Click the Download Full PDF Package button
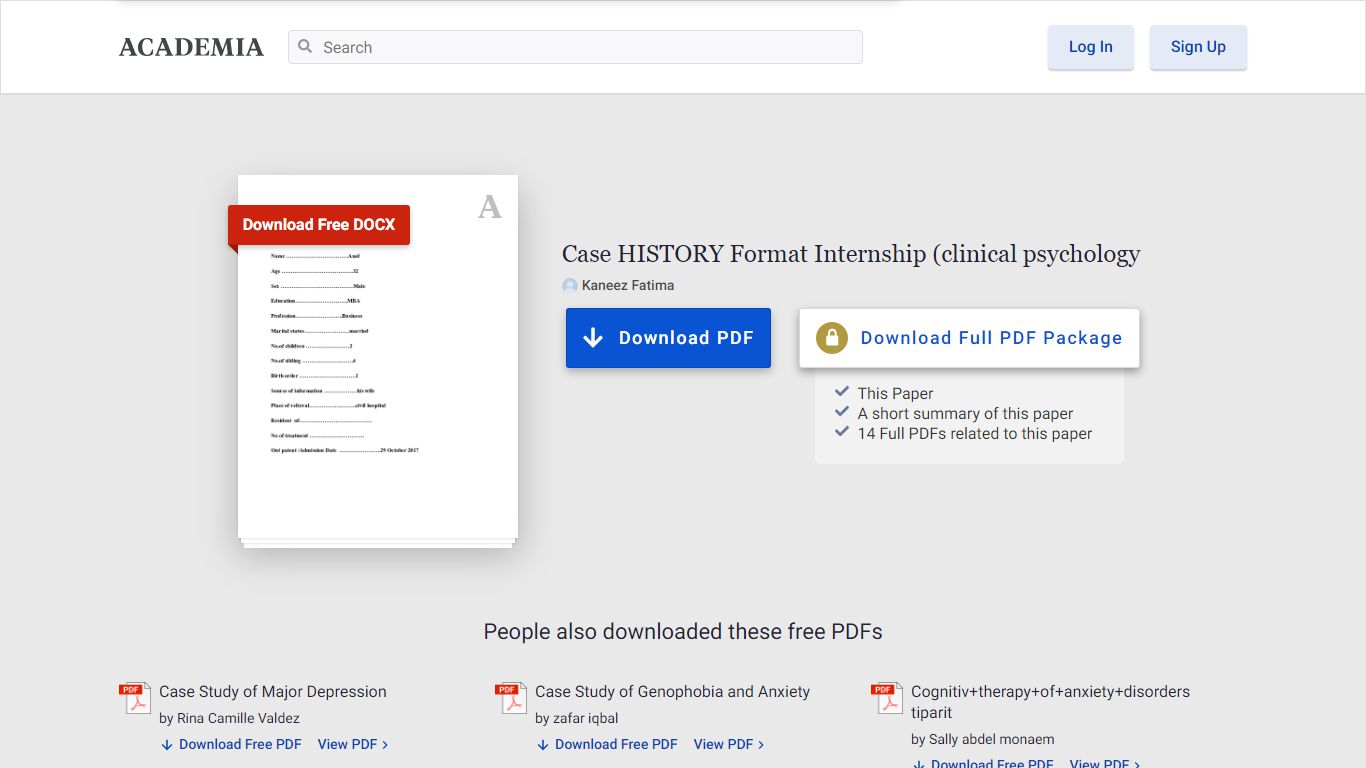The width and height of the screenshot is (1366, 768). coord(969,338)
